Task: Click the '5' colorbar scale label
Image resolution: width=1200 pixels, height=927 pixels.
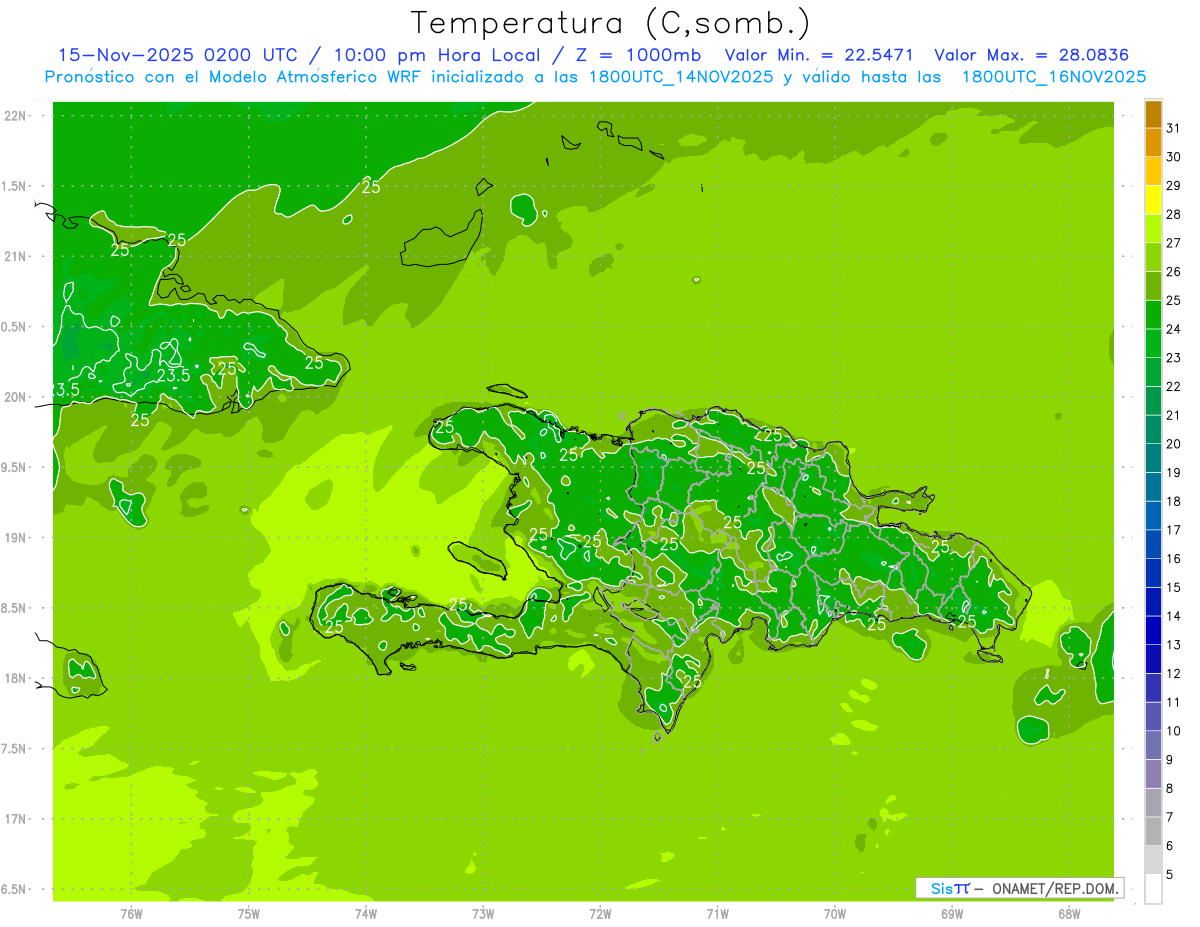Action: coord(1170,874)
